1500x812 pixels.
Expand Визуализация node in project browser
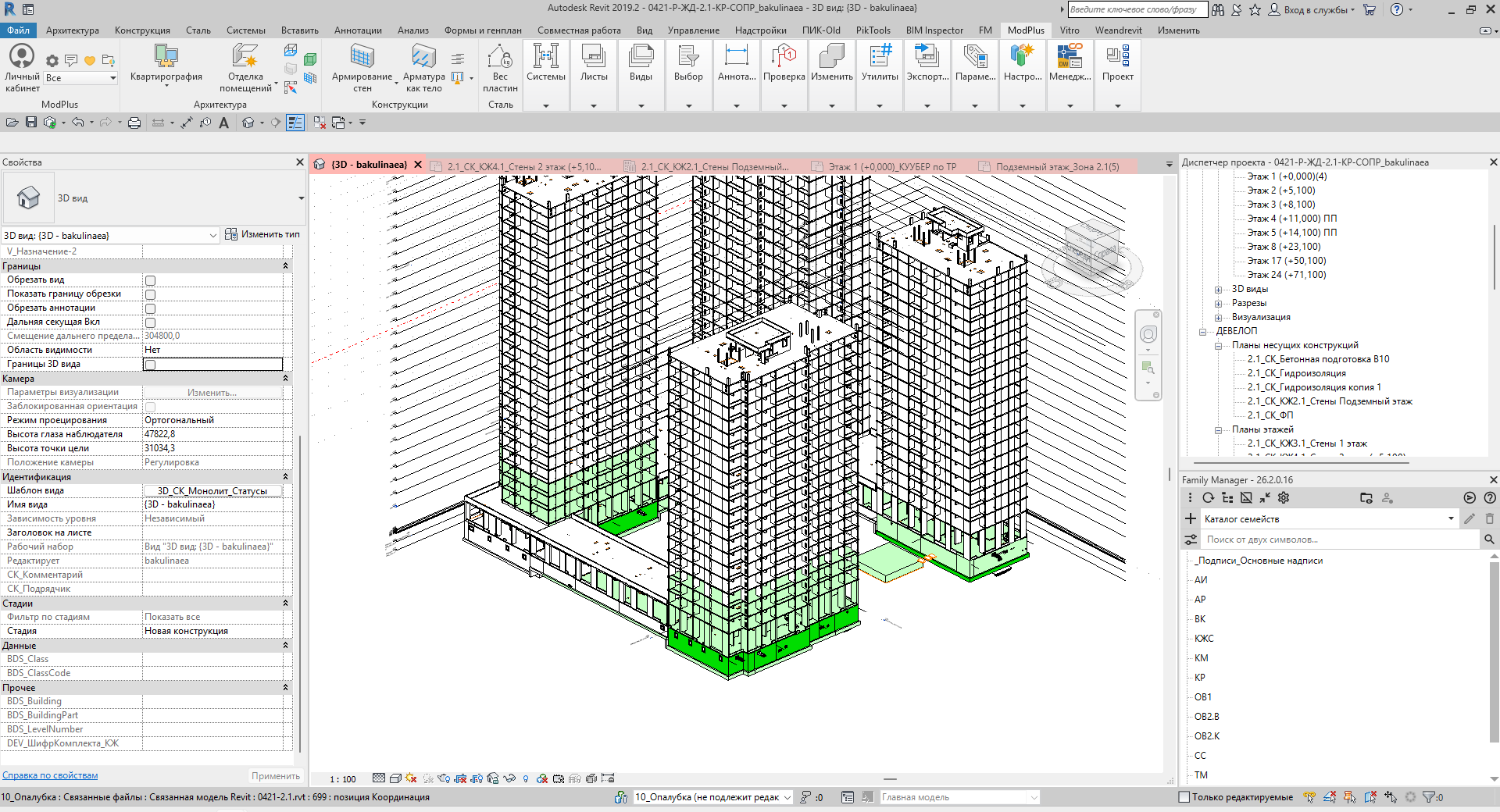[x=1218, y=318]
